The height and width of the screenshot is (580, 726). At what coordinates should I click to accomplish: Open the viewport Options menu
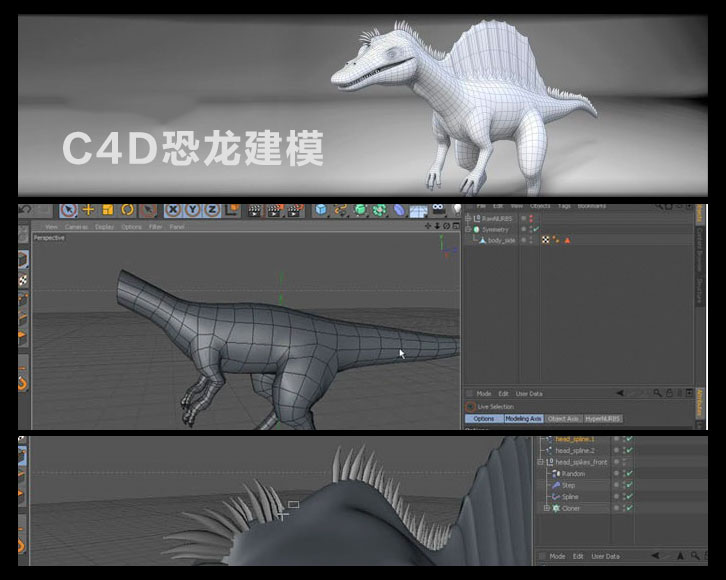(x=131, y=227)
